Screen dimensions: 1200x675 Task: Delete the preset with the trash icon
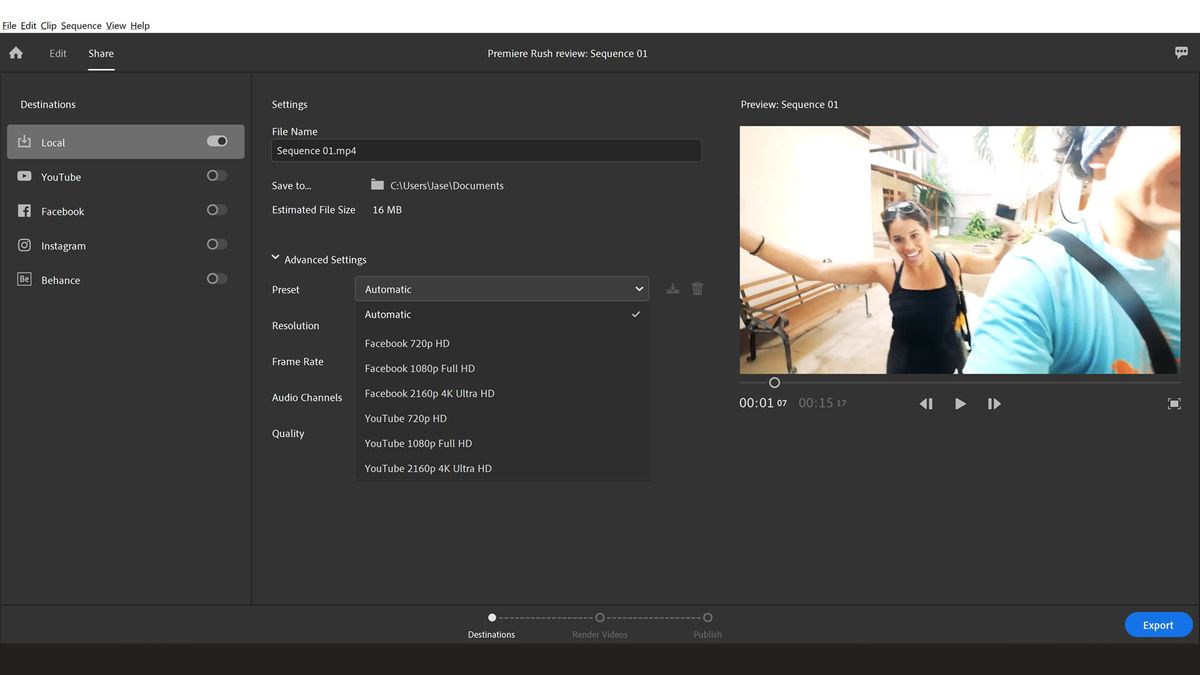coord(697,288)
